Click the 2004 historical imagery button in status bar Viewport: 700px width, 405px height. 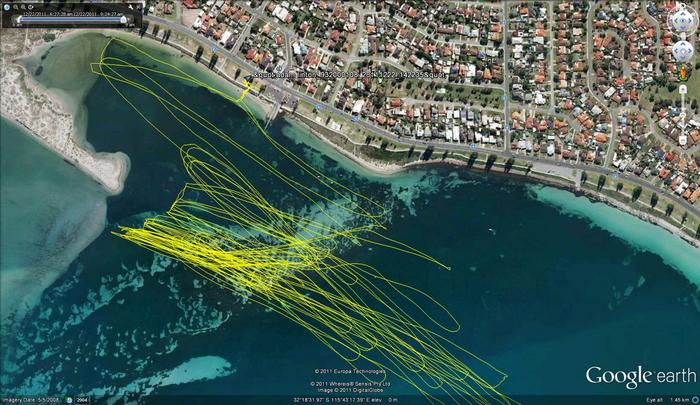[84, 400]
